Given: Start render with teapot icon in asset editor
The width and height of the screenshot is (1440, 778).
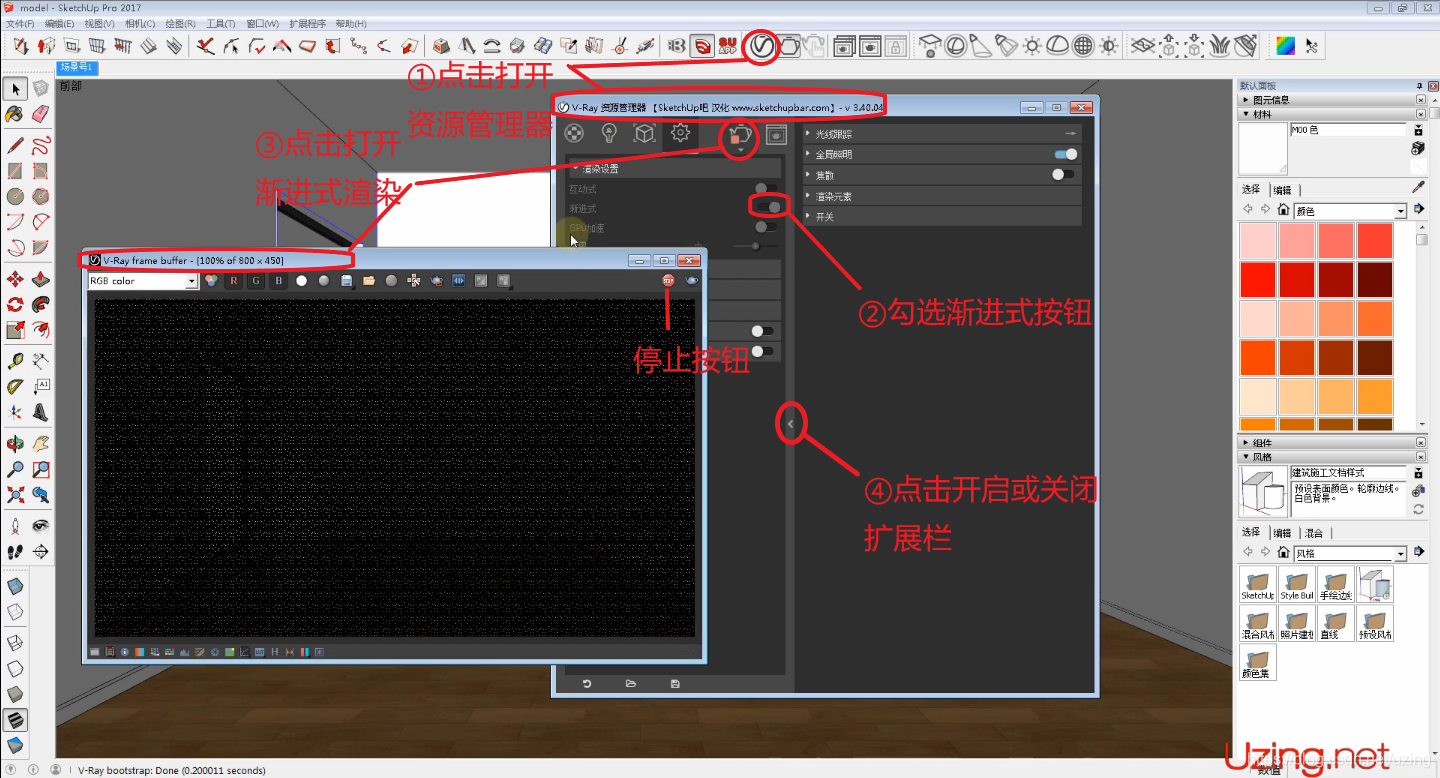Looking at the screenshot, I should pos(740,134).
